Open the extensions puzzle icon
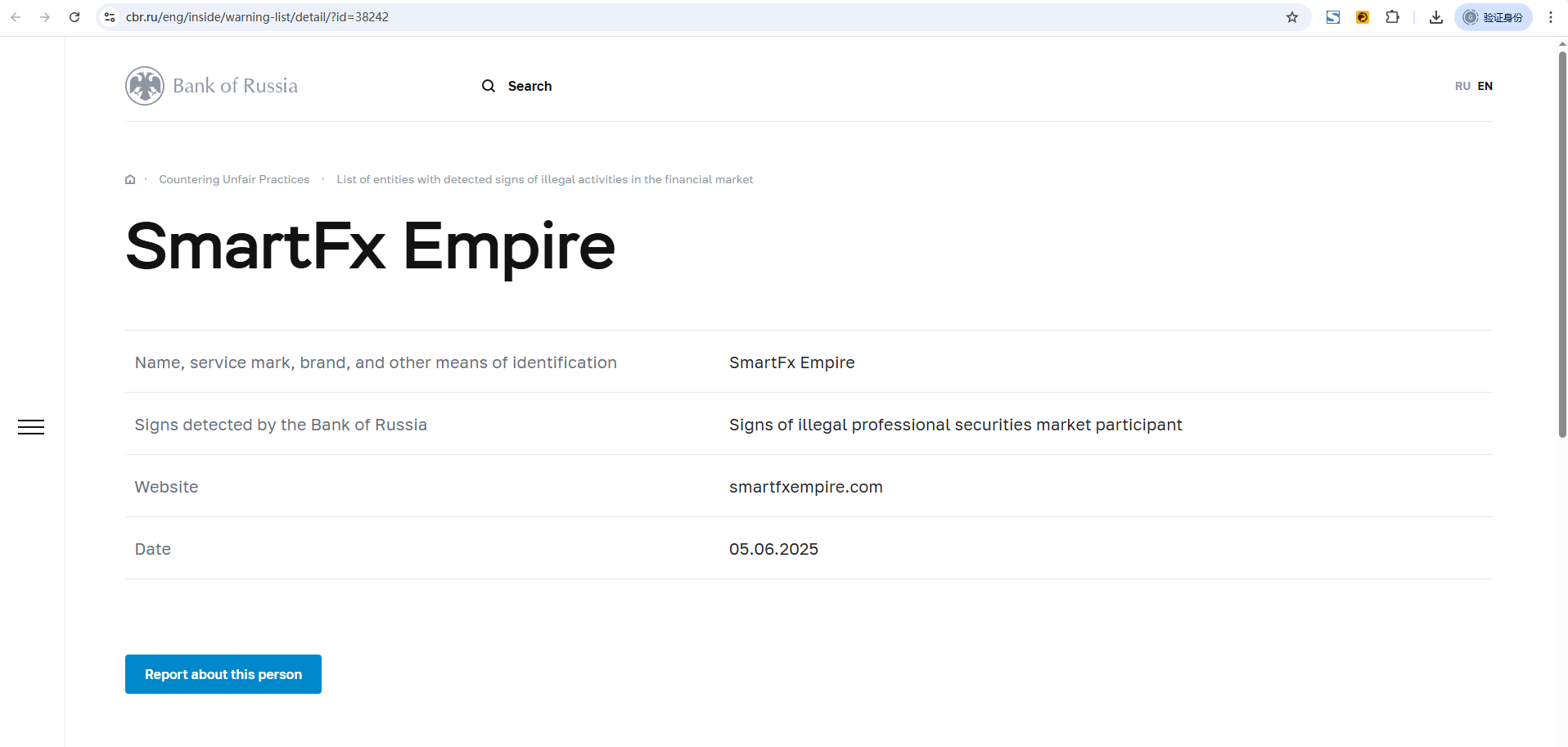1568x747 pixels. pyautogui.click(x=1392, y=17)
